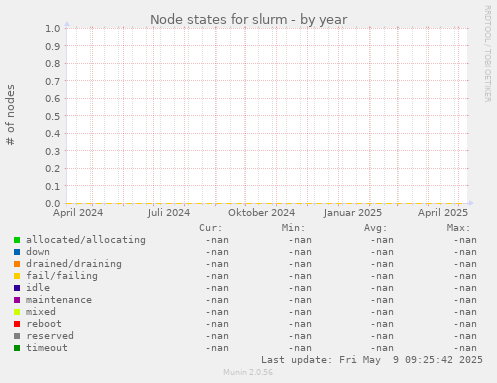Click the Min value for maintenance
Screen dimensions: 497x383
click(300, 300)
